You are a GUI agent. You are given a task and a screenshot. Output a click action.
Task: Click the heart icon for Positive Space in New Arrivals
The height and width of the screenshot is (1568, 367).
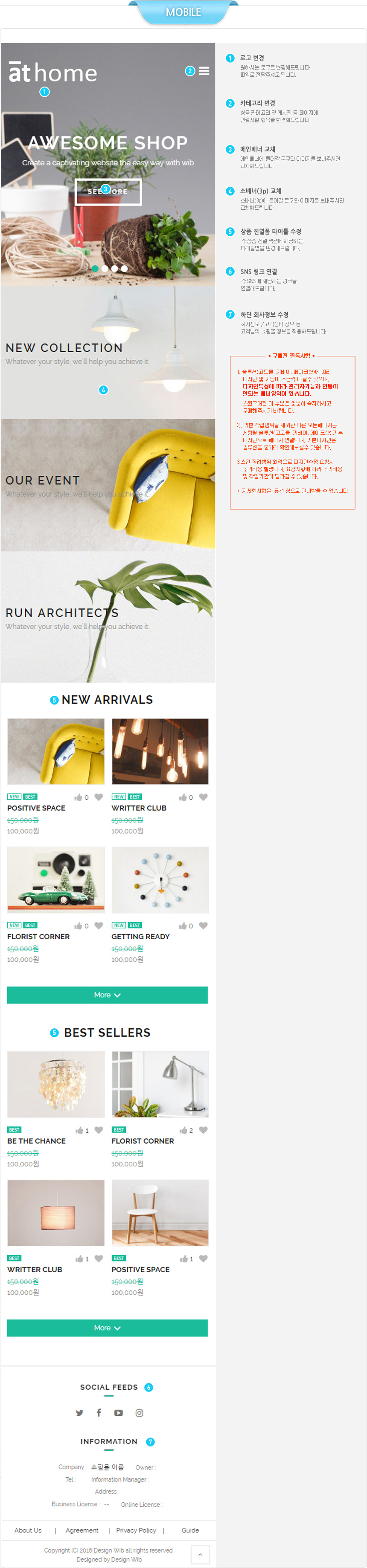[99, 797]
